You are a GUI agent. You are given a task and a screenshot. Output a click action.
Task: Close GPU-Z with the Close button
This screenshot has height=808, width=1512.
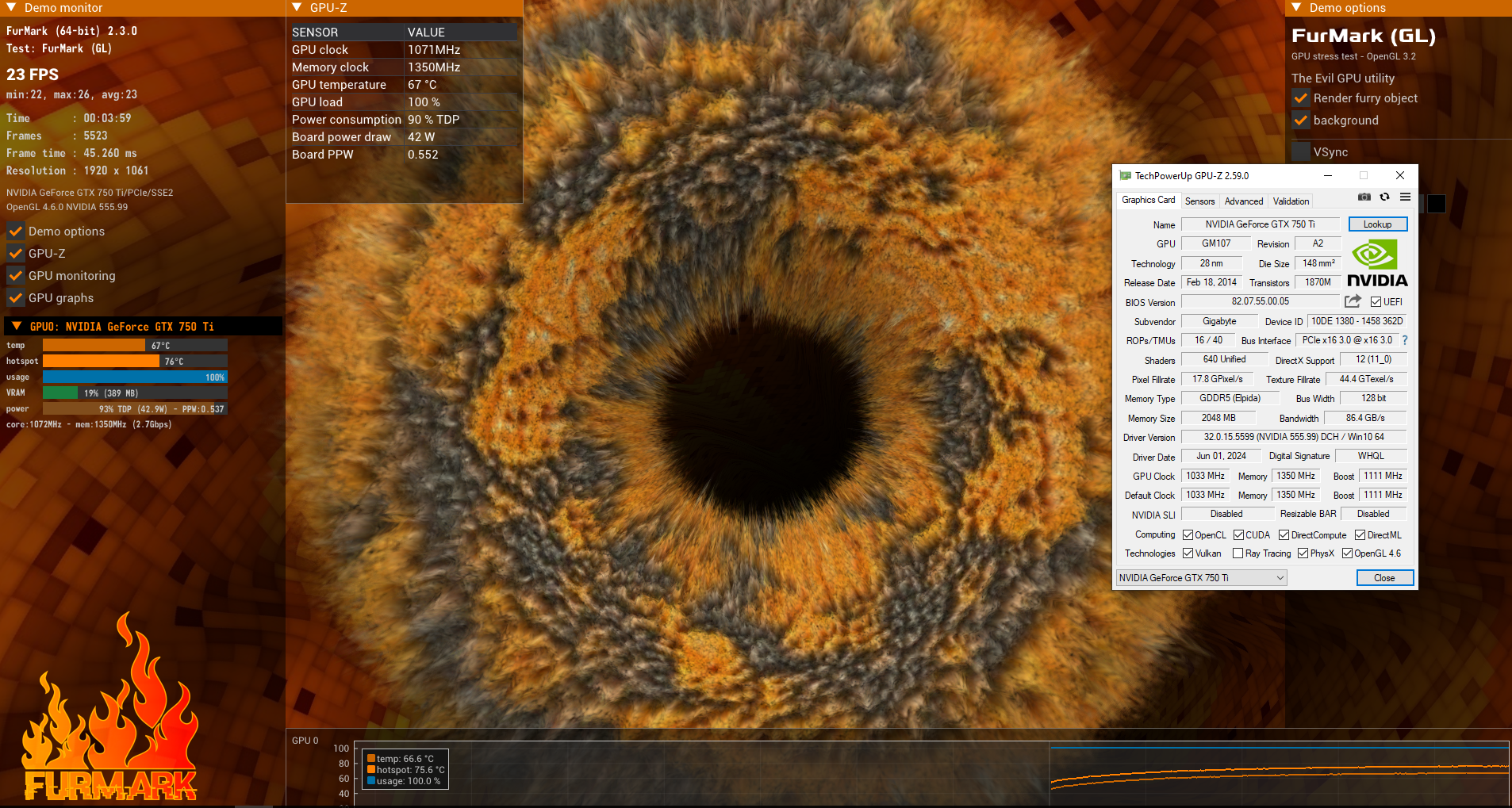coord(1383,577)
